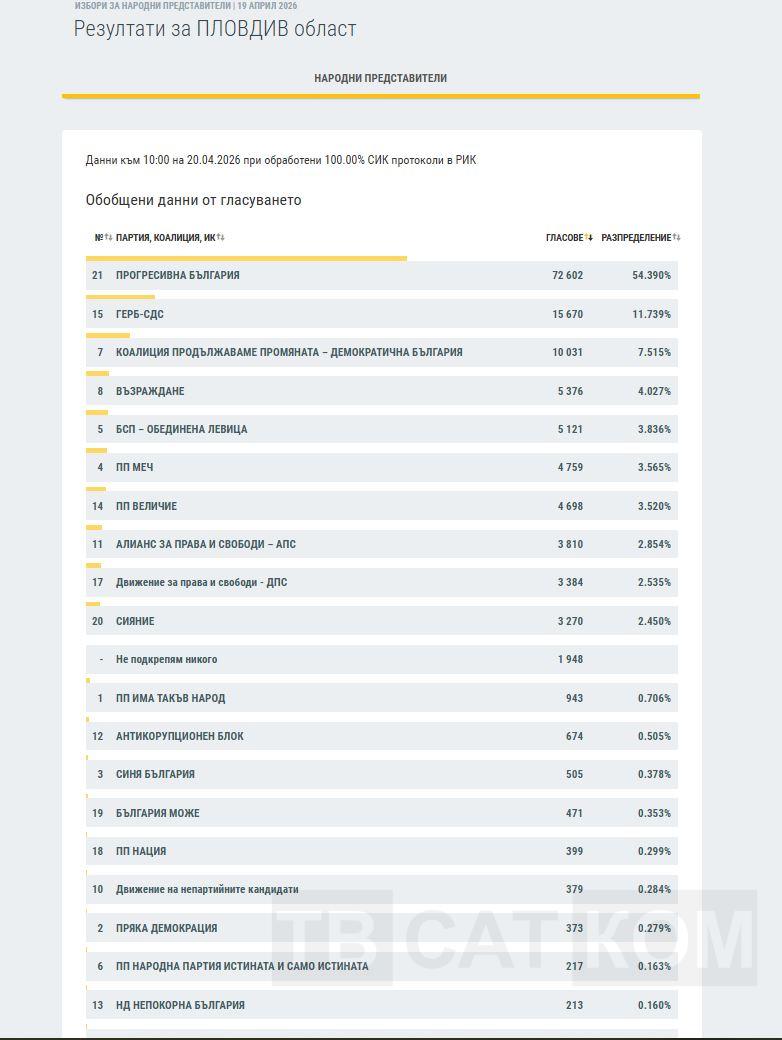Click the КОАЛИЦИЯ ПРОДЪЛЖАВАМЕ ПРОМЯНАТА – ДЕМОКРАТИЧНА БЪЛГАРИЯ row

click(x=381, y=352)
